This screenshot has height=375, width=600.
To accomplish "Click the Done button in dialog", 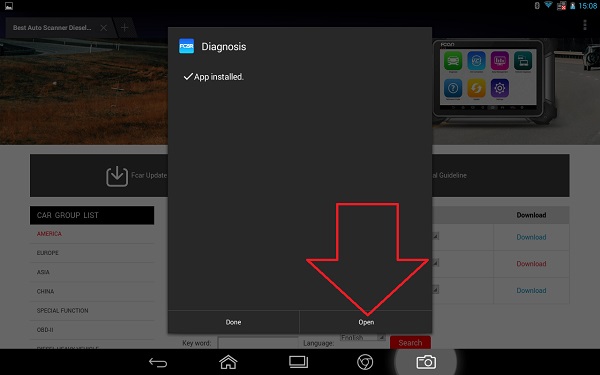I will coord(233,322).
